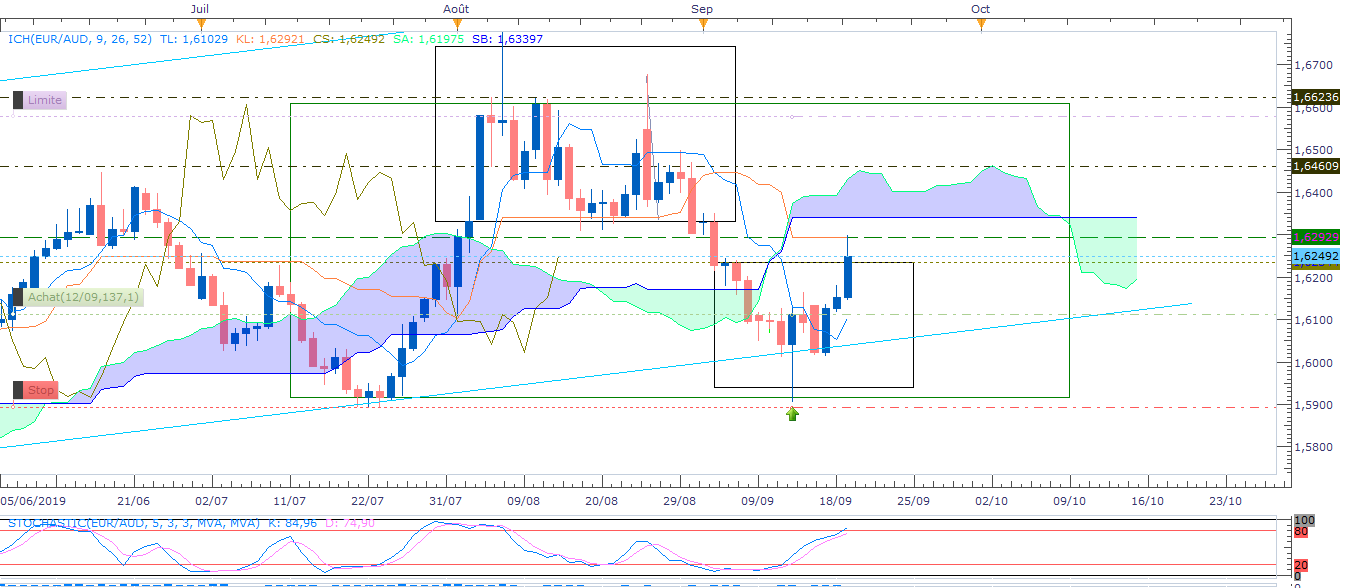The height and width of the screenshot is (588, 1349).
Task: Click the 1,5800 price axis label
Action: 1314,448
